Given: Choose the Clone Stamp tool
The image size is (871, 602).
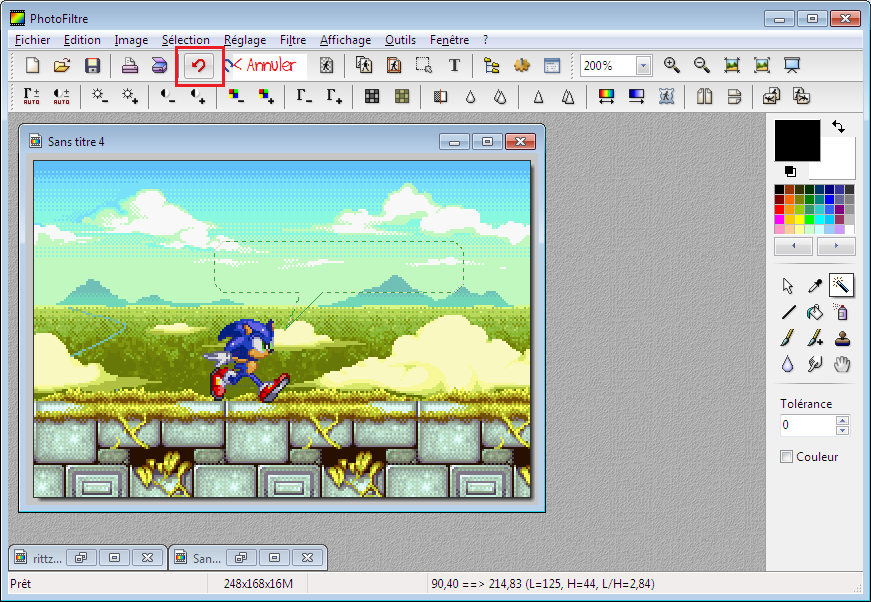Looking at the screenshot, I should (841, 338).
